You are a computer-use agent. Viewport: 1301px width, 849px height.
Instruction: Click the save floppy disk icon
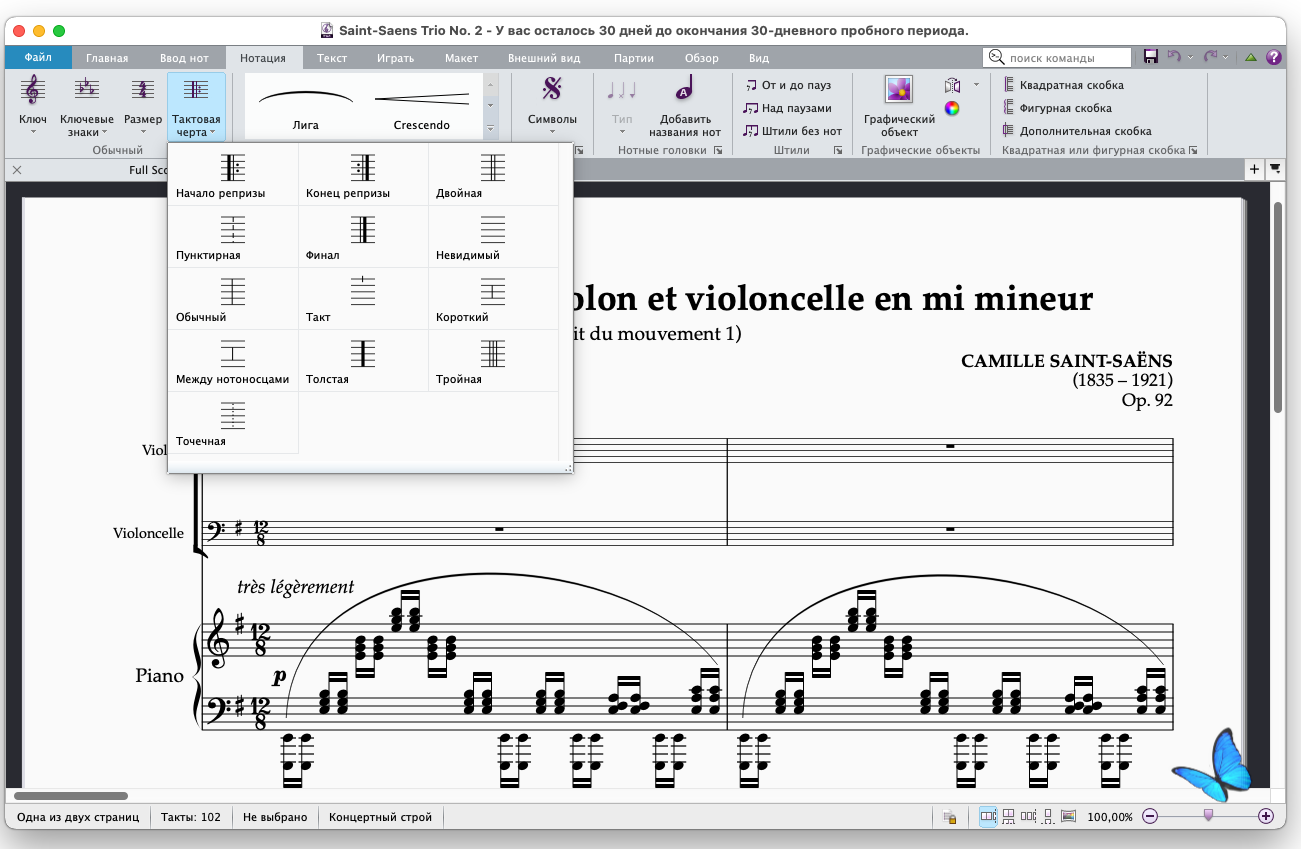pyautogui.click(x=1151, y=58)
